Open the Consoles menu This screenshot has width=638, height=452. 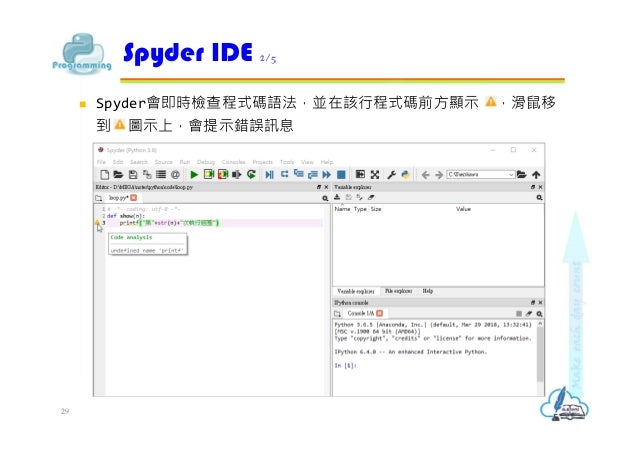(234, 162)
